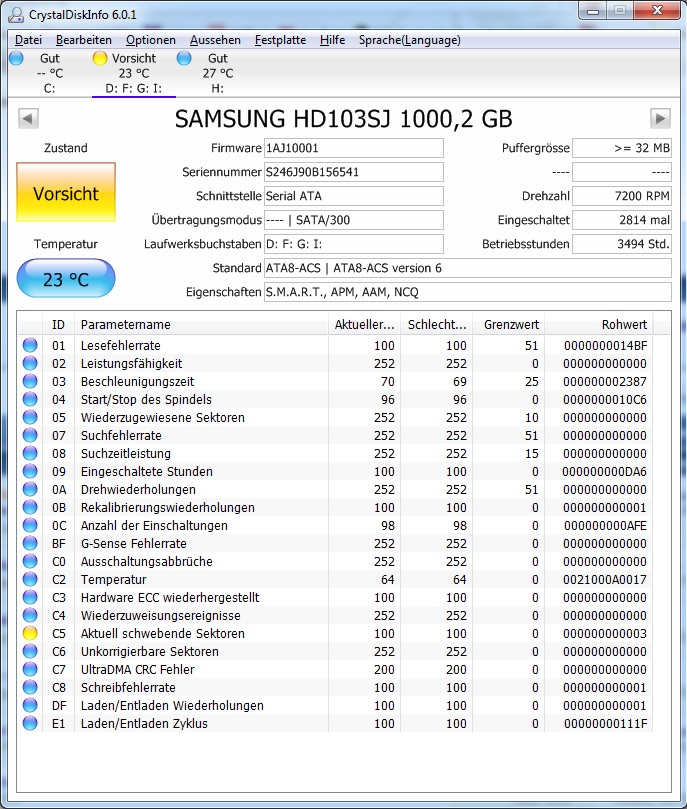687x809 pixels.
Task: Select the 'Aktuell schwebende Sektoren' parameter name
Action: pos(162,634)
